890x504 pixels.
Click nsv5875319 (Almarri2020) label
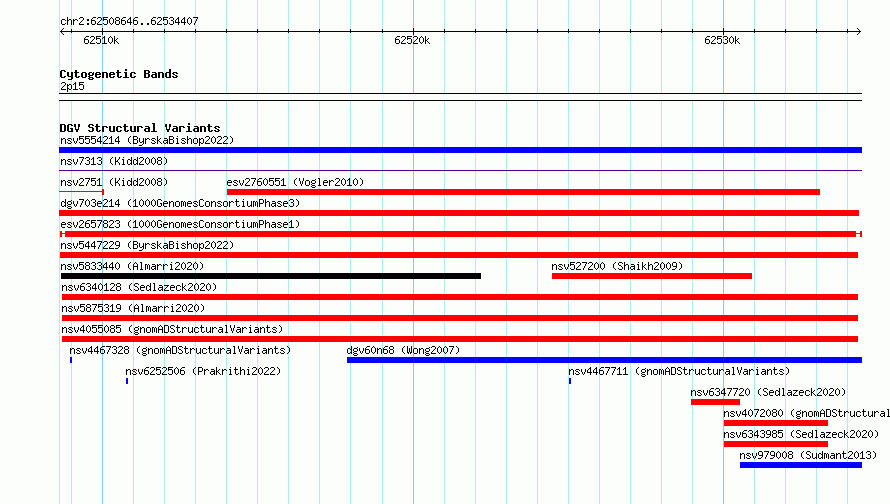coord(133,308)
